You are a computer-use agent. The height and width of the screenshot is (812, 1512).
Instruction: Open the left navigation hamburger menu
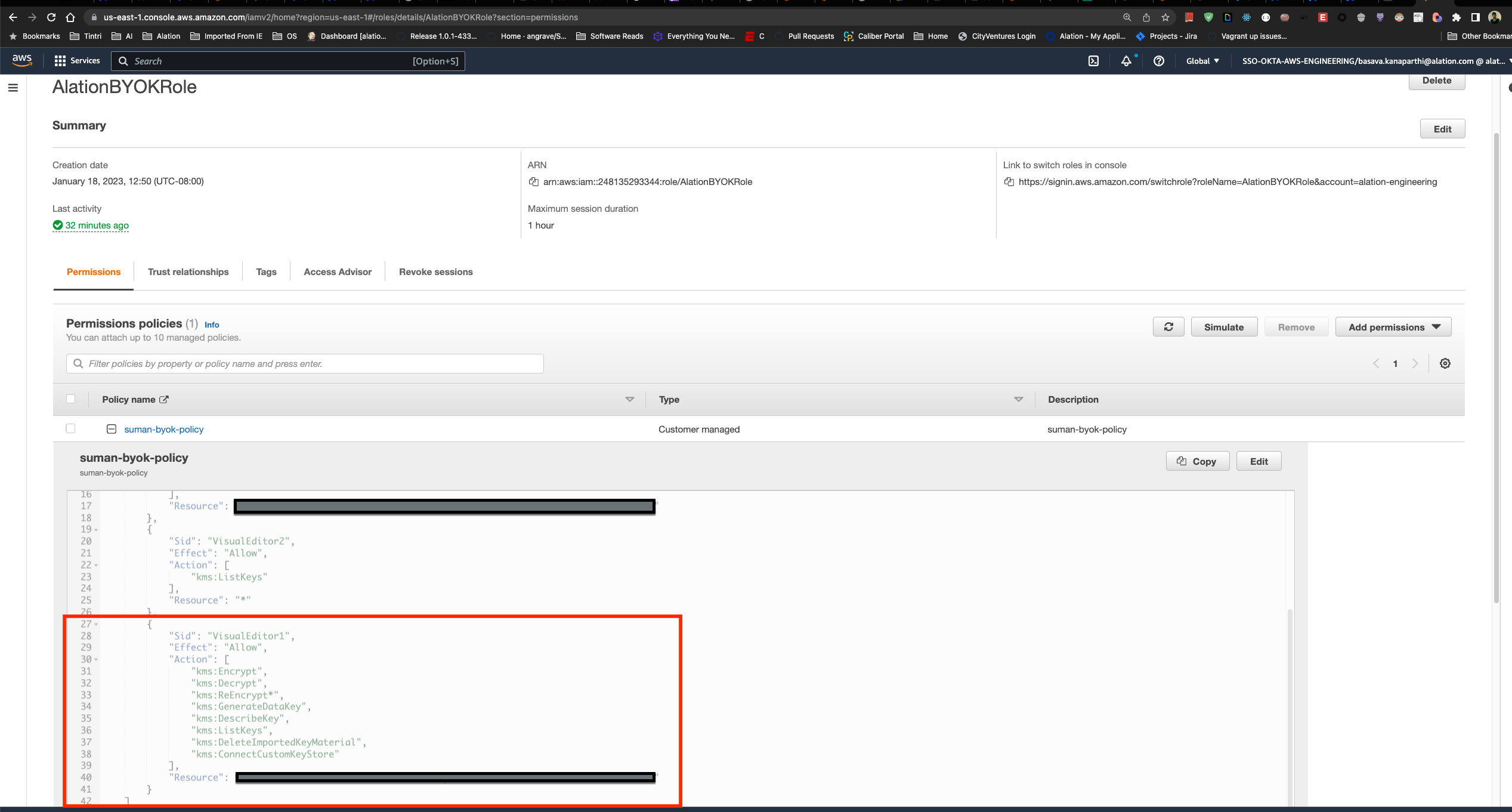pyautogui.click(x=13, y=88)
